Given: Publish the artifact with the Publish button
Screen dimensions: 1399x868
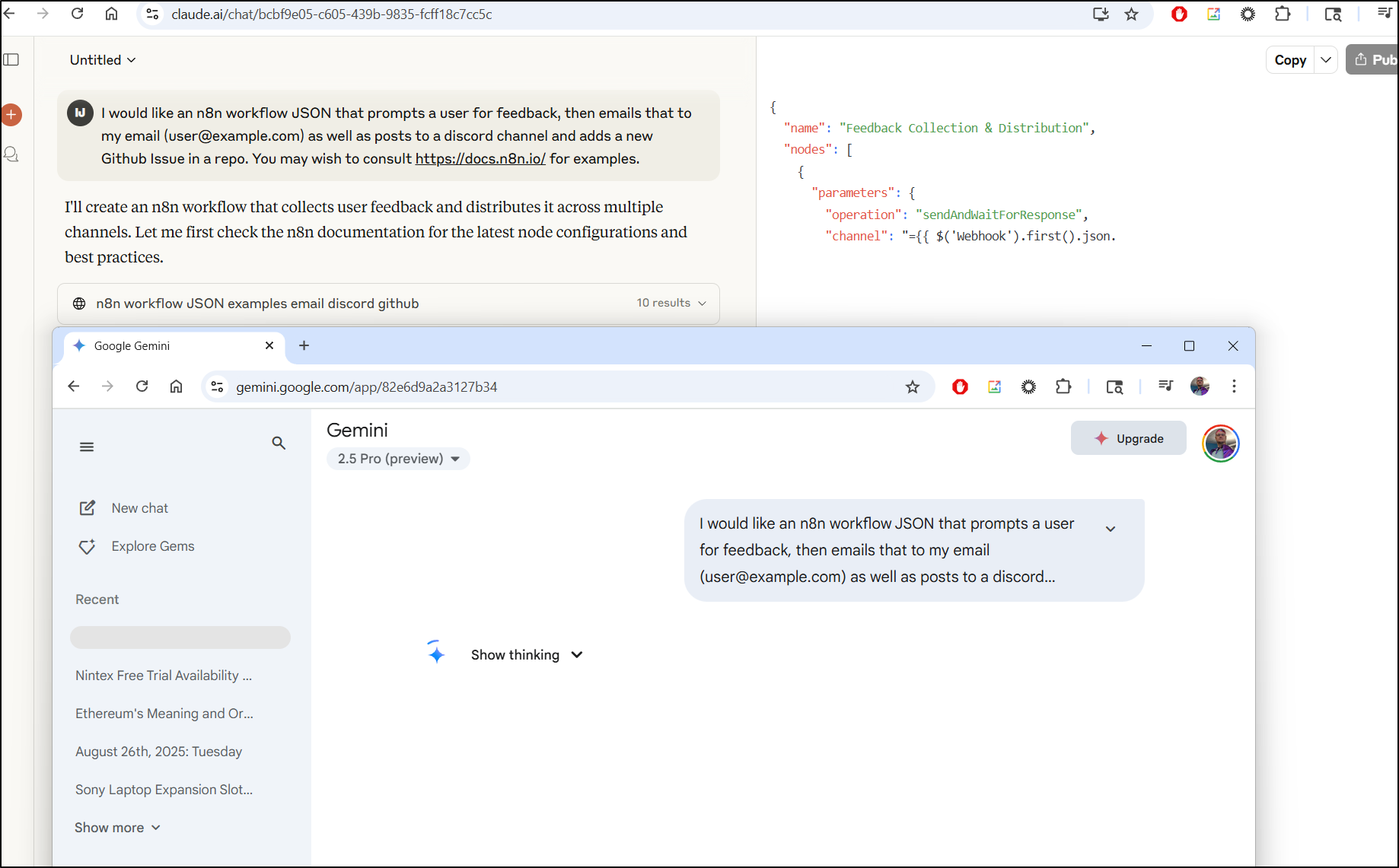Looking at the screenshot, I should point(1373,60).
